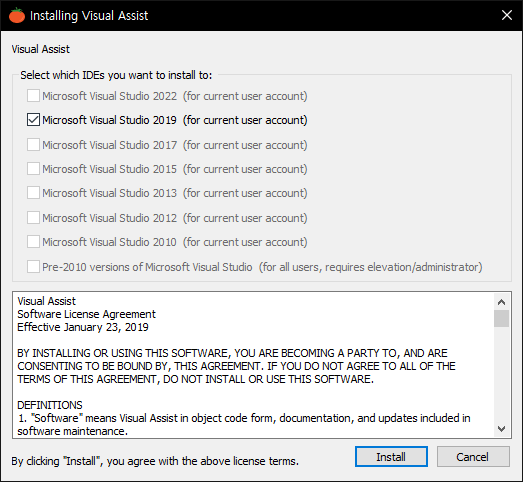Click the Cancel button

click(473, 457)
